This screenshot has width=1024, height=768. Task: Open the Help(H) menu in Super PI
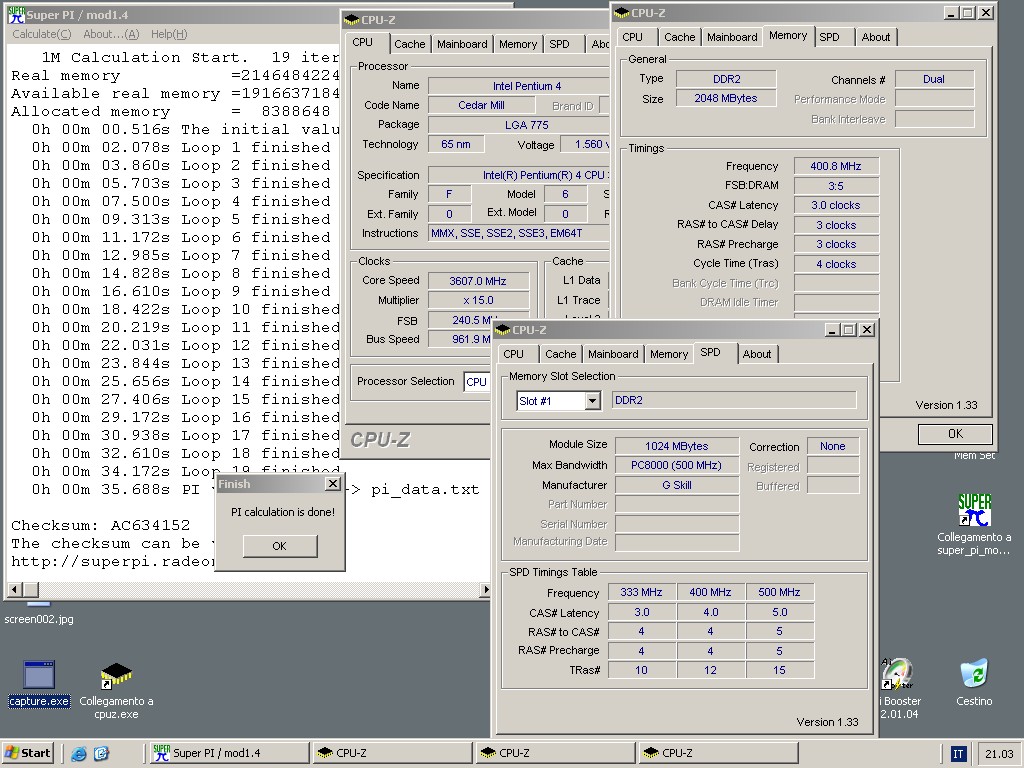point(169,34)
